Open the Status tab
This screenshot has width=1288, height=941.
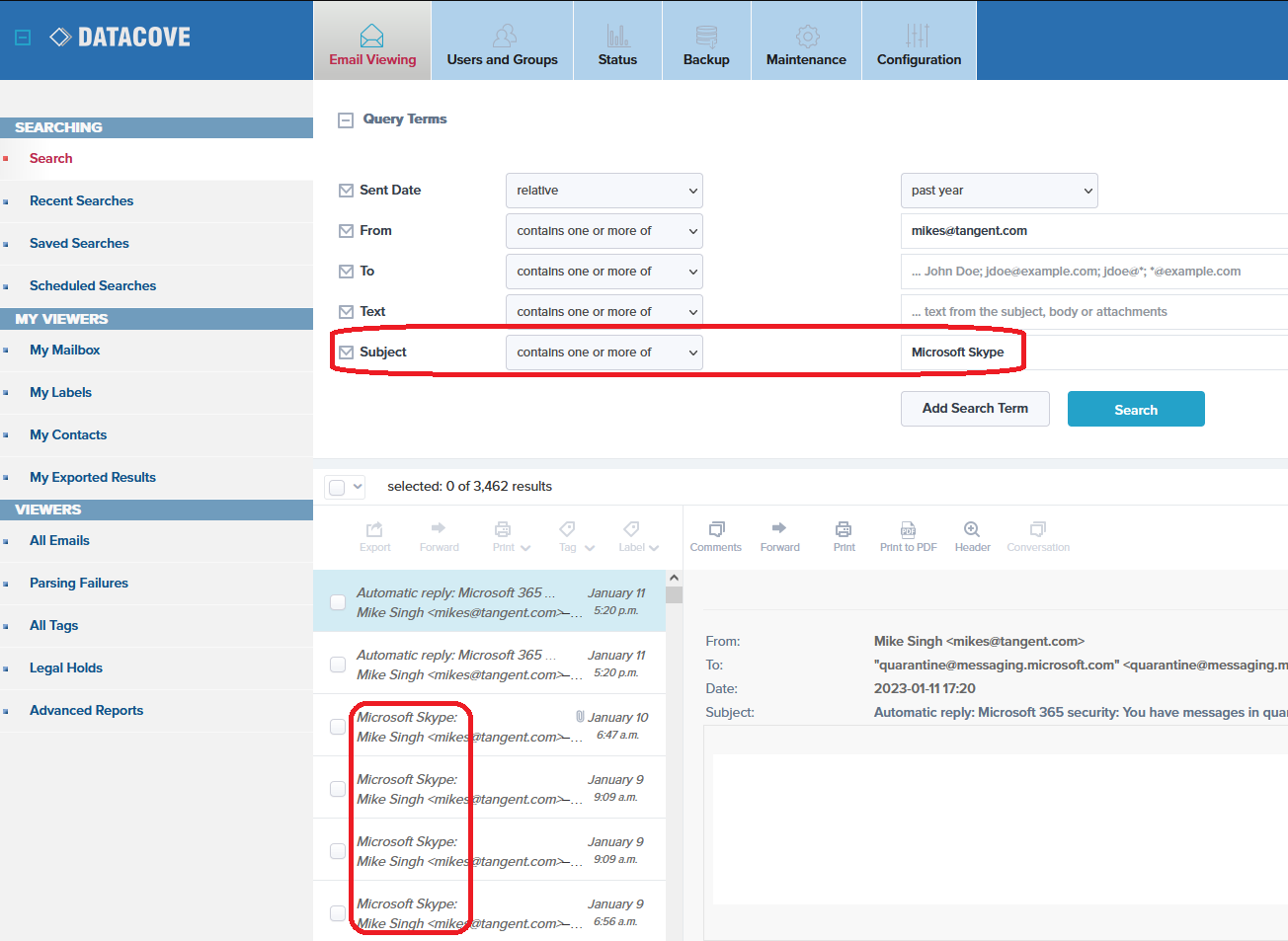(x=617, y=41)
